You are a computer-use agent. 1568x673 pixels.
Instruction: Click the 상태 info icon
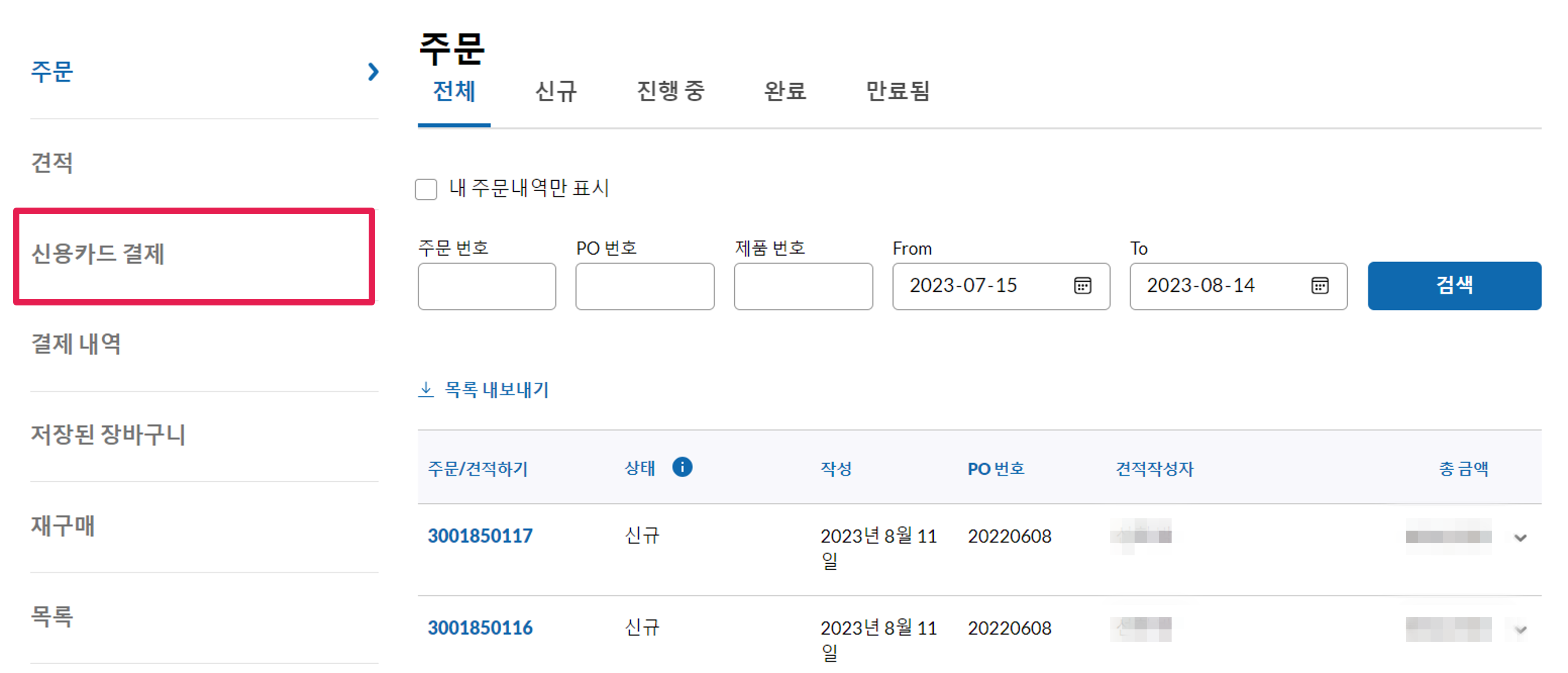click(682, 467)
